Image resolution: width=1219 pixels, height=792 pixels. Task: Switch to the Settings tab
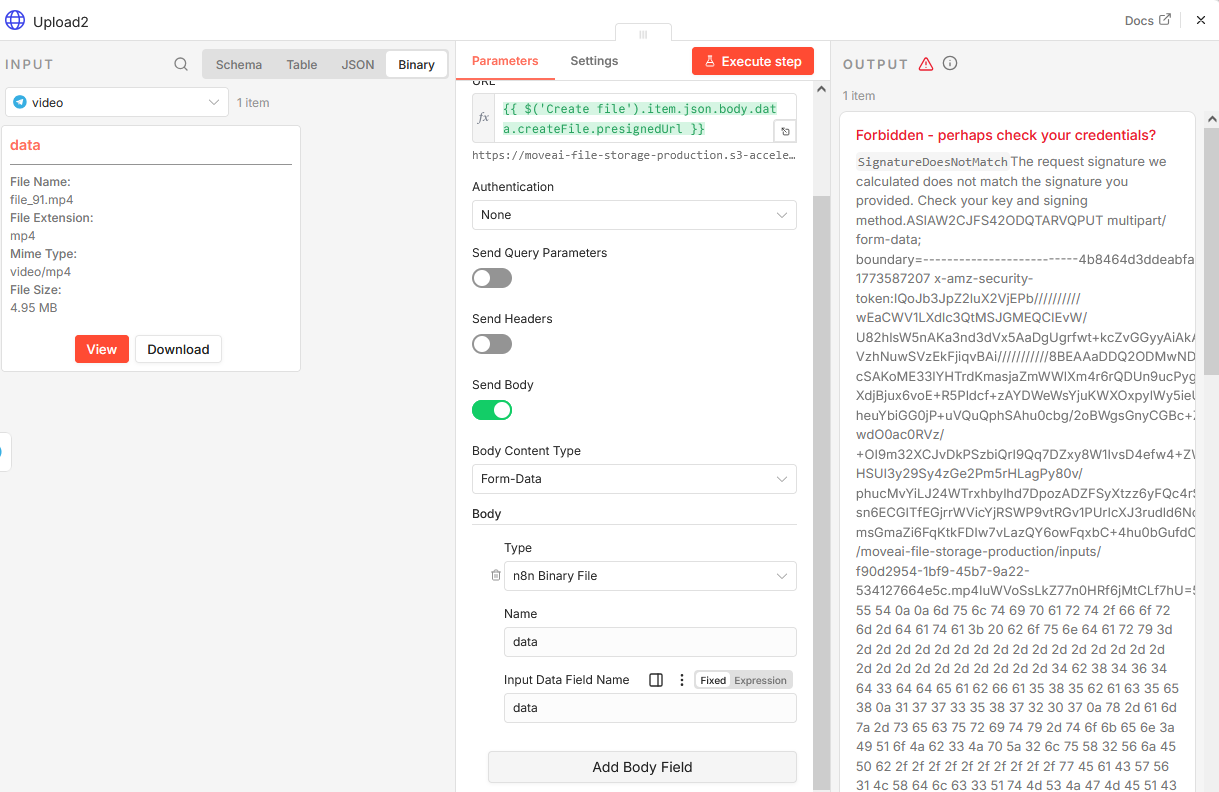(594, 61)
